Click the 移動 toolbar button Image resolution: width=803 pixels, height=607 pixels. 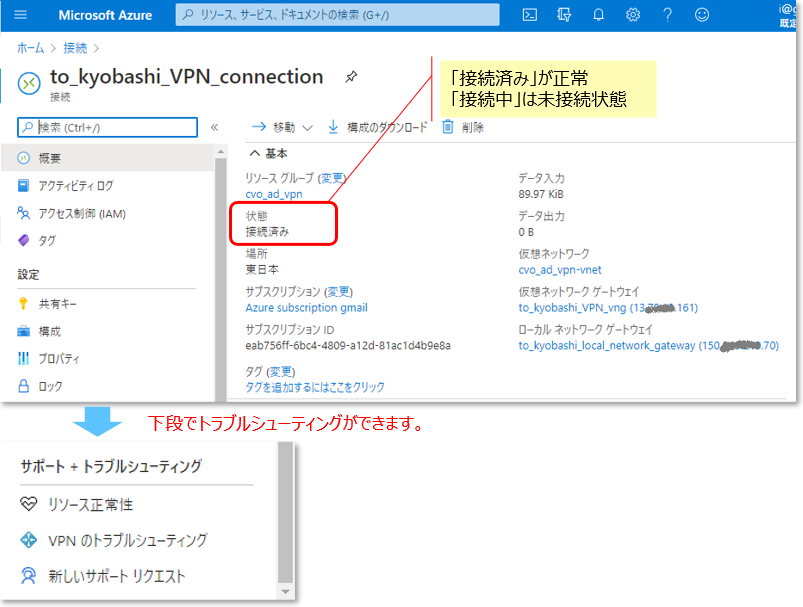pos(274,127)
